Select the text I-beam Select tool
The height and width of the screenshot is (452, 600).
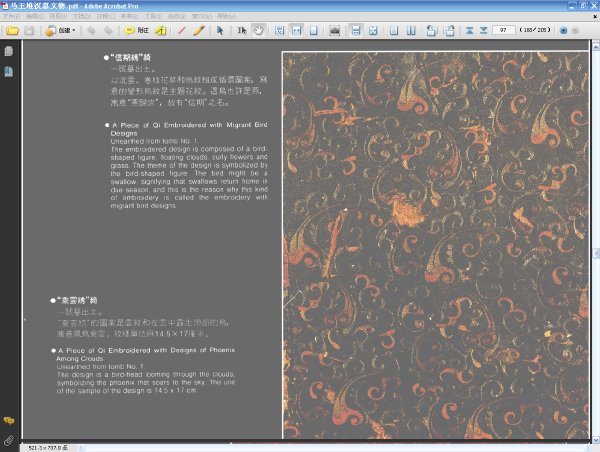tap(241, 31)
